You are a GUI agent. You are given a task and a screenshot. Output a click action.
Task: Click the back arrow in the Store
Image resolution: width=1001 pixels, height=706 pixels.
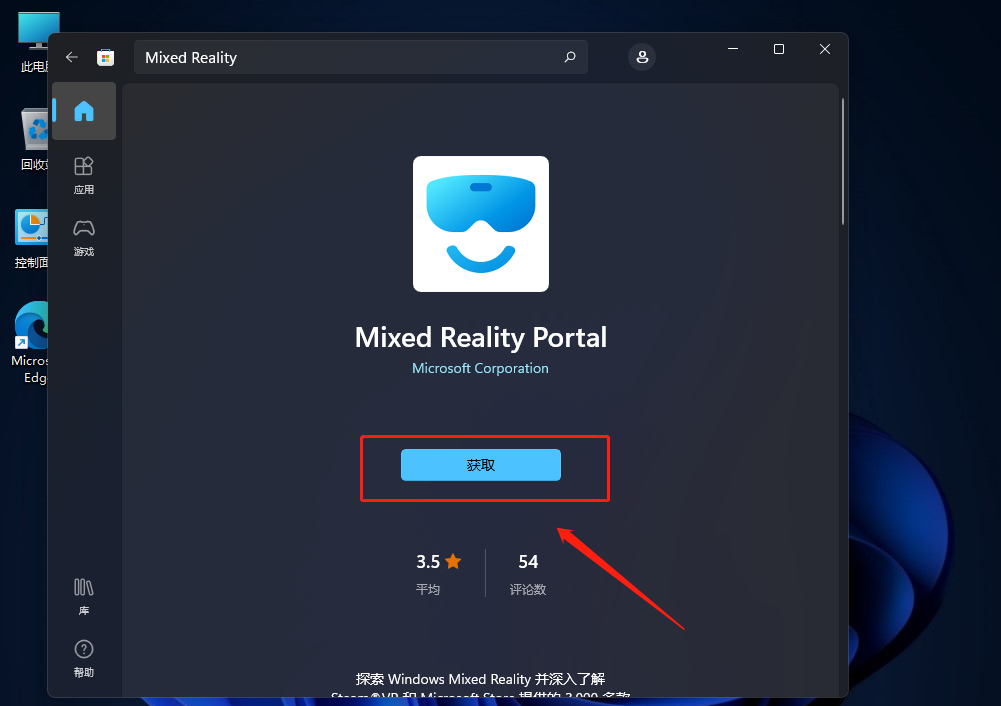point(72,58)
